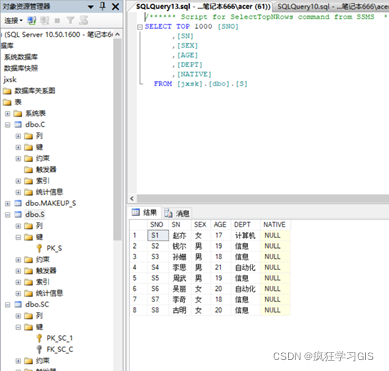Toggle the auto-hide pin on 对象资源管理器
The width and height of the screenshot is (389, 371).
click(x=103, y=6)
